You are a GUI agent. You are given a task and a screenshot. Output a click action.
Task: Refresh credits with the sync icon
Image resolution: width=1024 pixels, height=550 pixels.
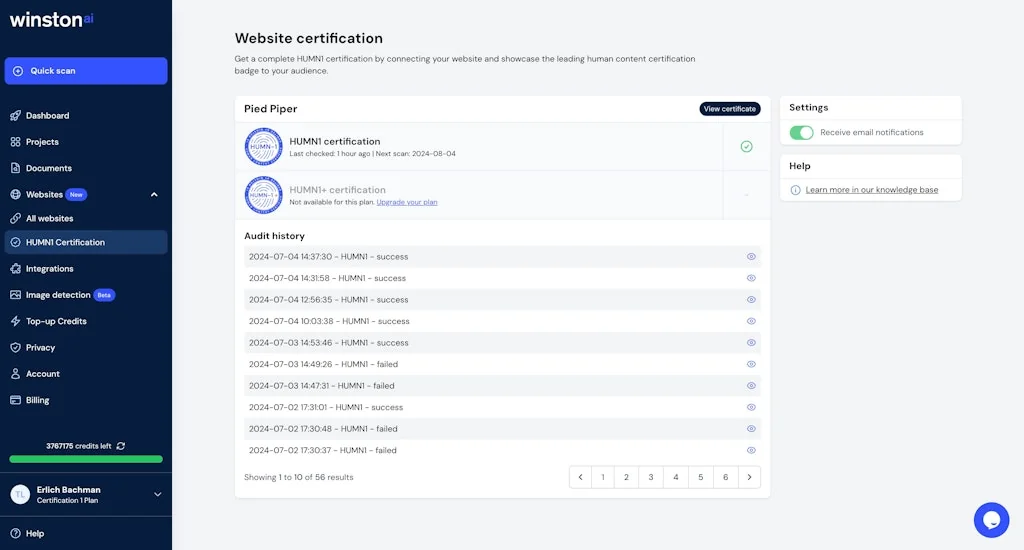[x=121, y=446]
